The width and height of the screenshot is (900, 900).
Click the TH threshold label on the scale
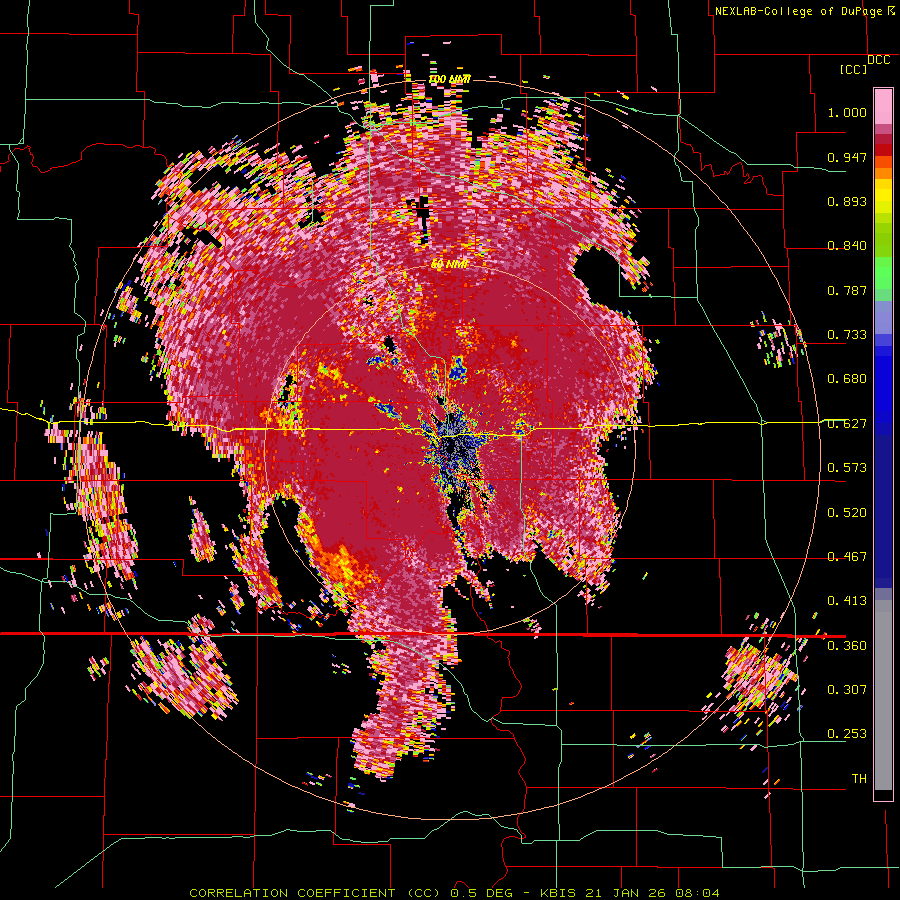point(859,779)
